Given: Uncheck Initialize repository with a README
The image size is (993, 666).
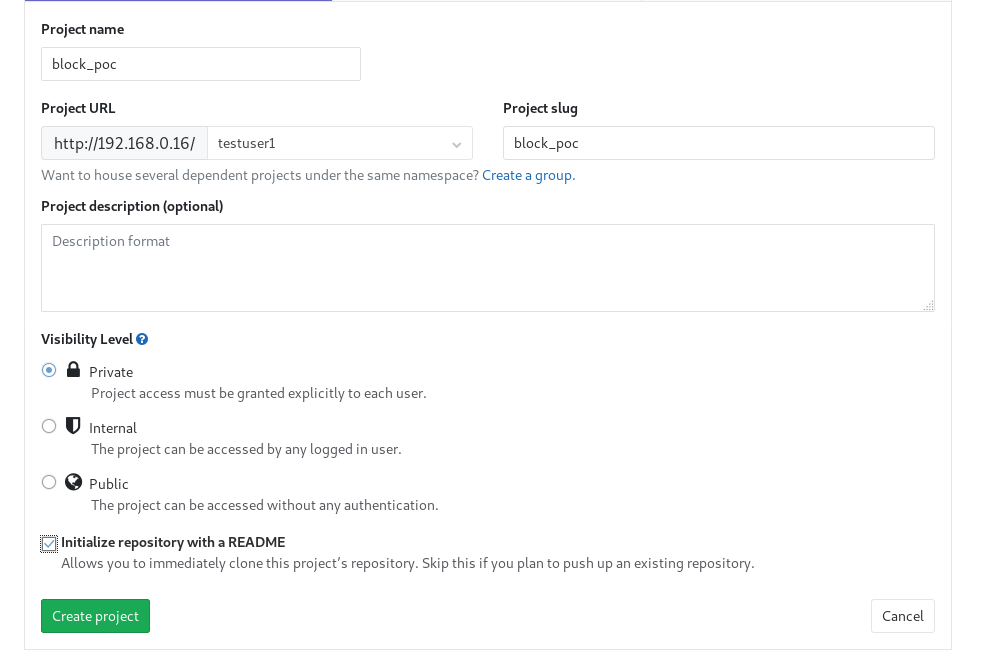Looking at the screenshot, I should coord(49,544).
